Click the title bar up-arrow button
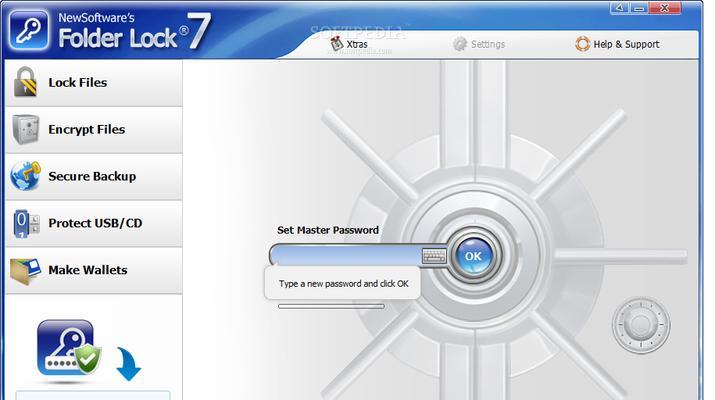The image size is (715, 400). coord(620,8)
